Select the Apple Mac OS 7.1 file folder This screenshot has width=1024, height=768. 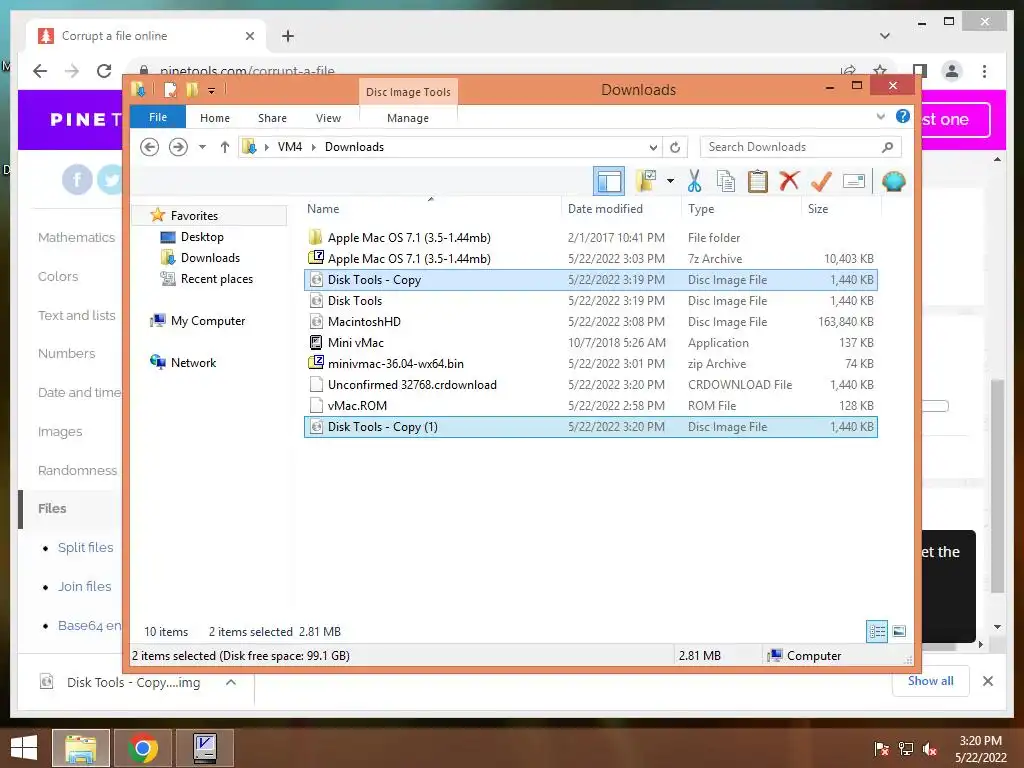[x=590, y=238]
